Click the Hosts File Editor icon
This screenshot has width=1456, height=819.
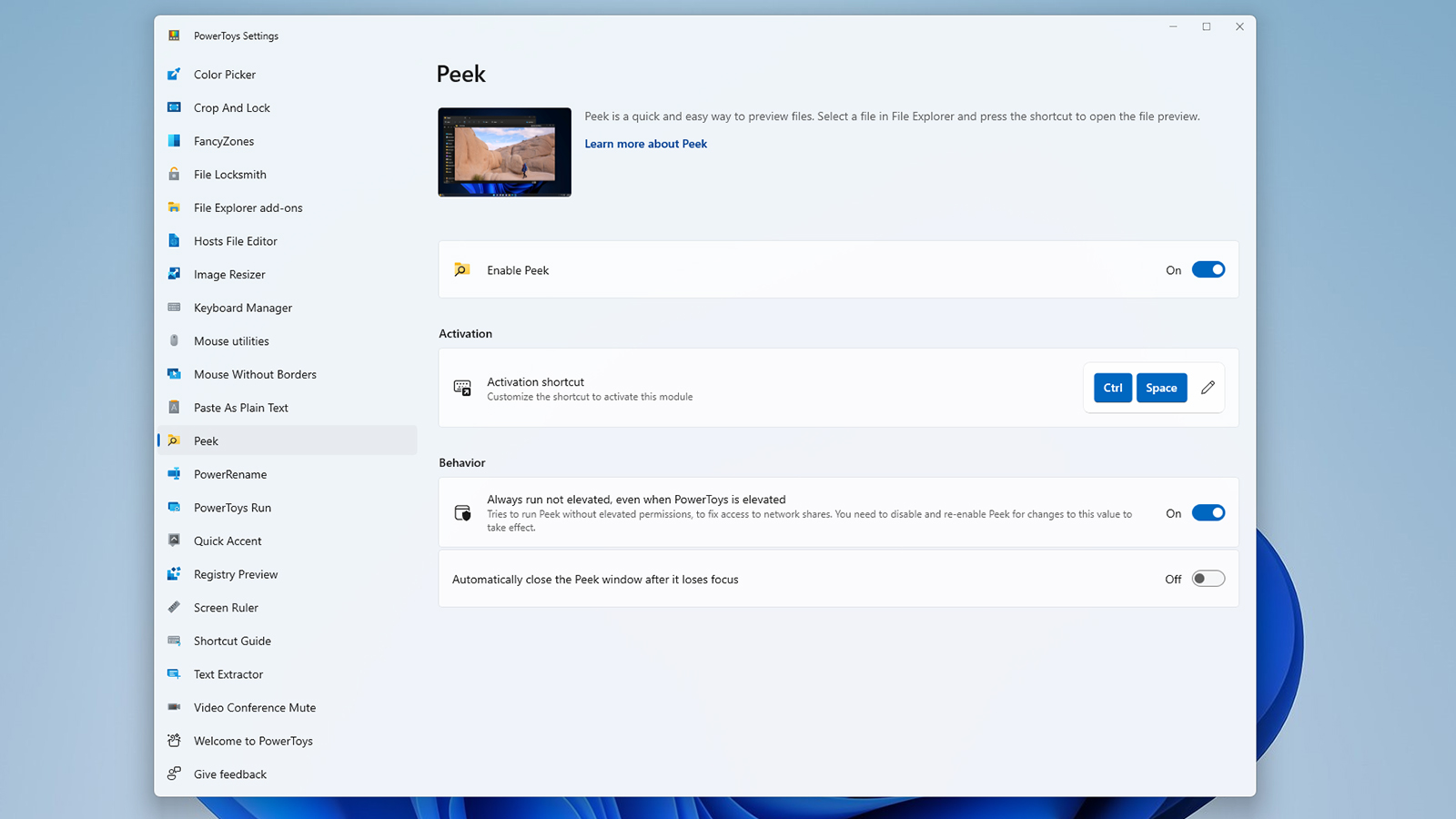pyautogui.click(x=174, y=241)
